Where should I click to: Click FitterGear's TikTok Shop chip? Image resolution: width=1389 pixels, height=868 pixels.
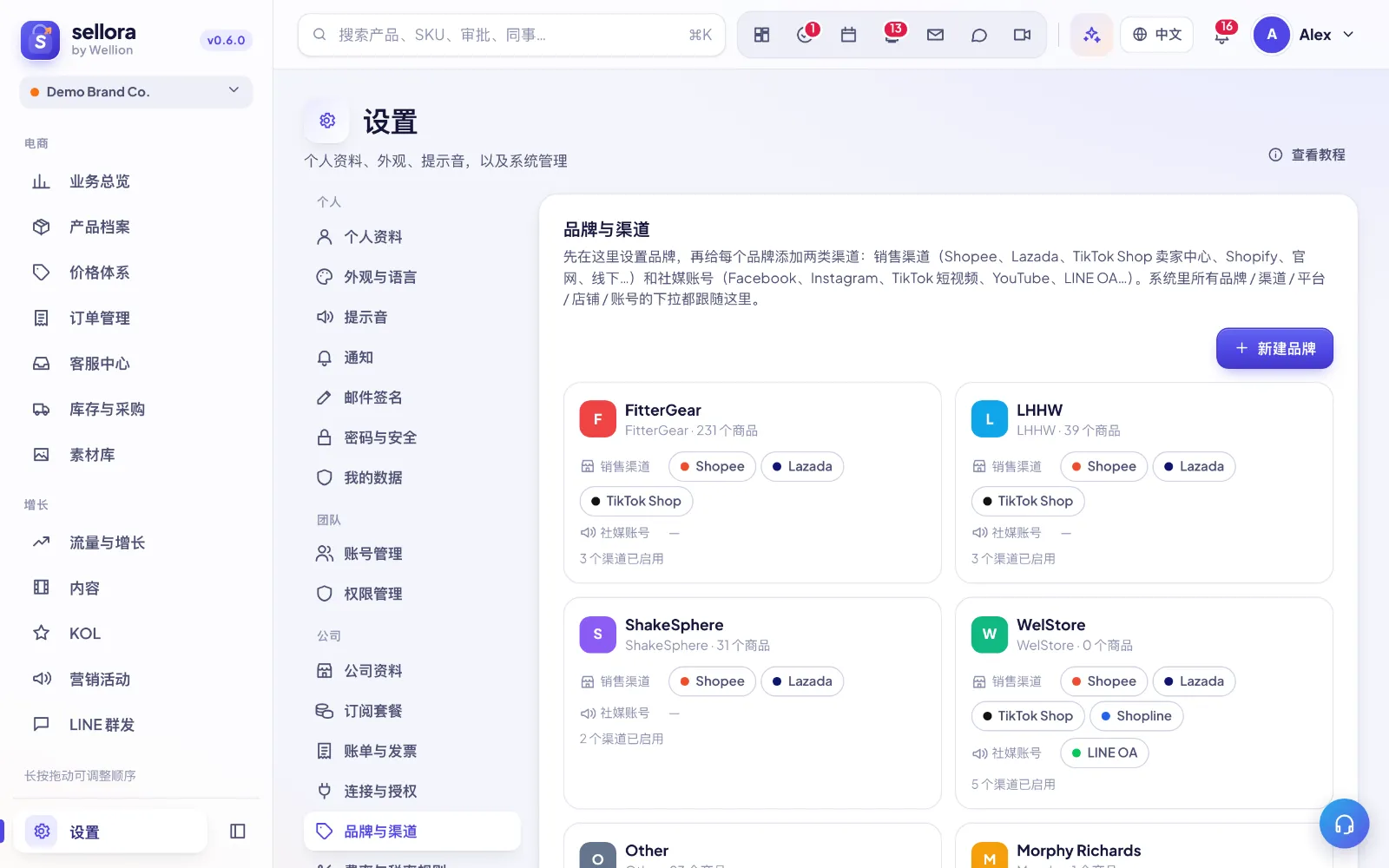(636, 501)
